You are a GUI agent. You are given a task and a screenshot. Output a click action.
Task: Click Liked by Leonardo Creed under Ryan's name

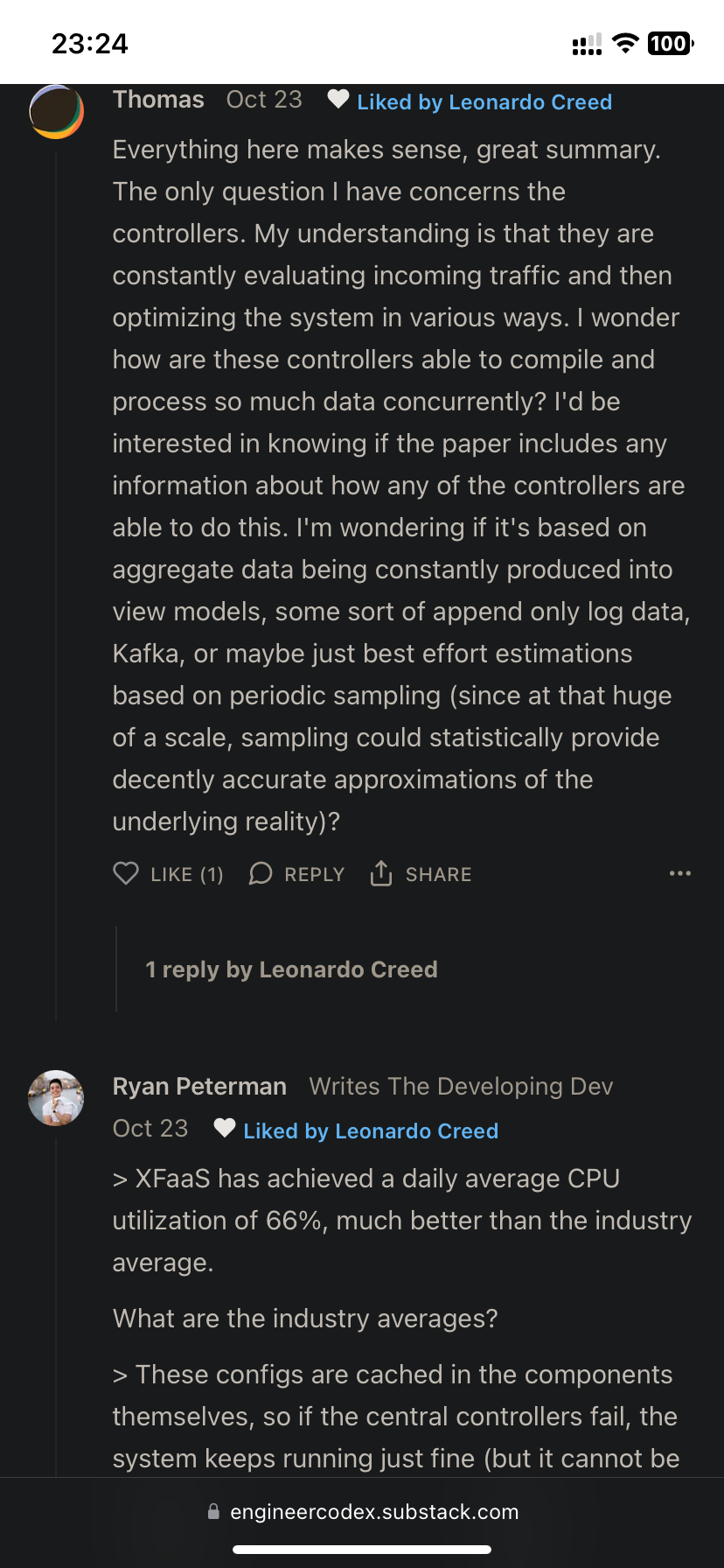371,1131
